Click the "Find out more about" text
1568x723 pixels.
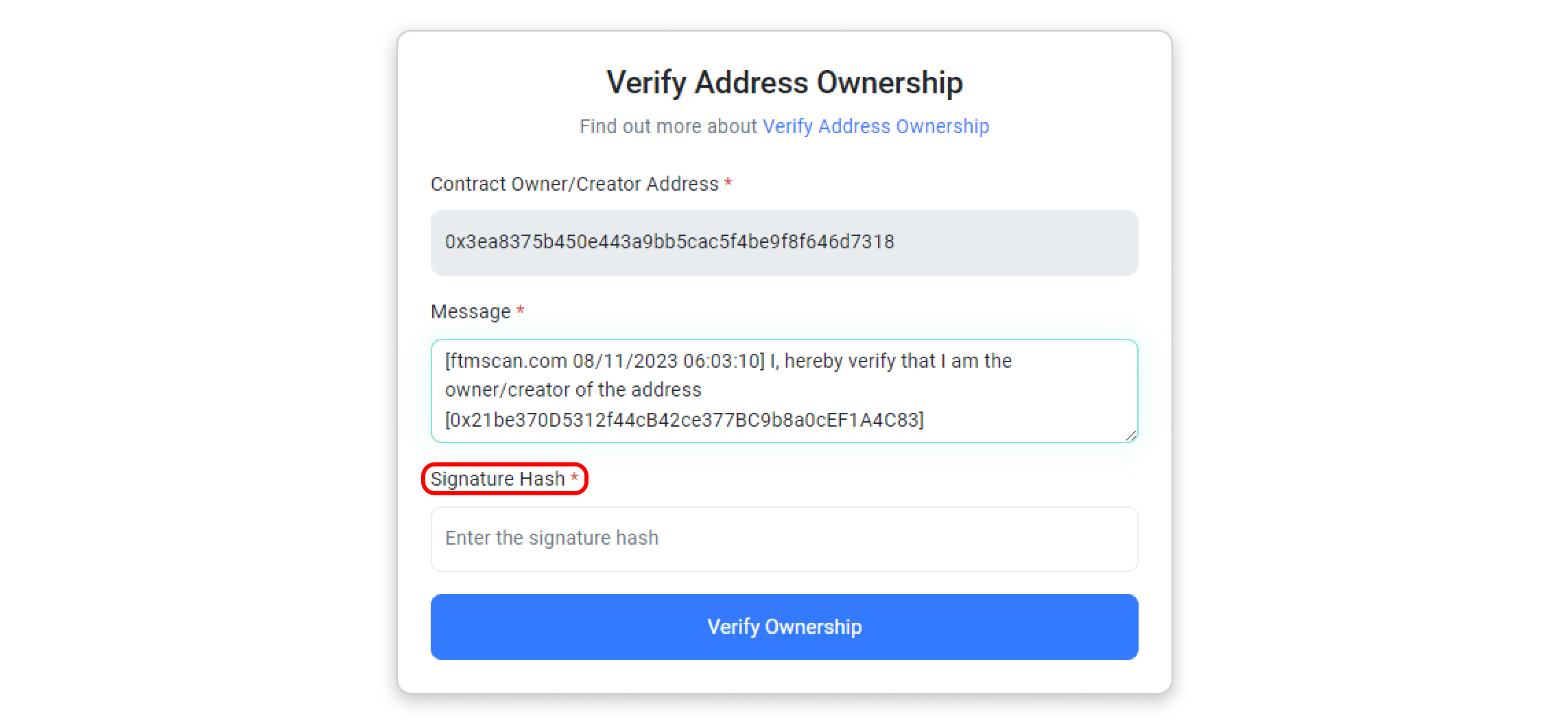[x=667, y=127]
